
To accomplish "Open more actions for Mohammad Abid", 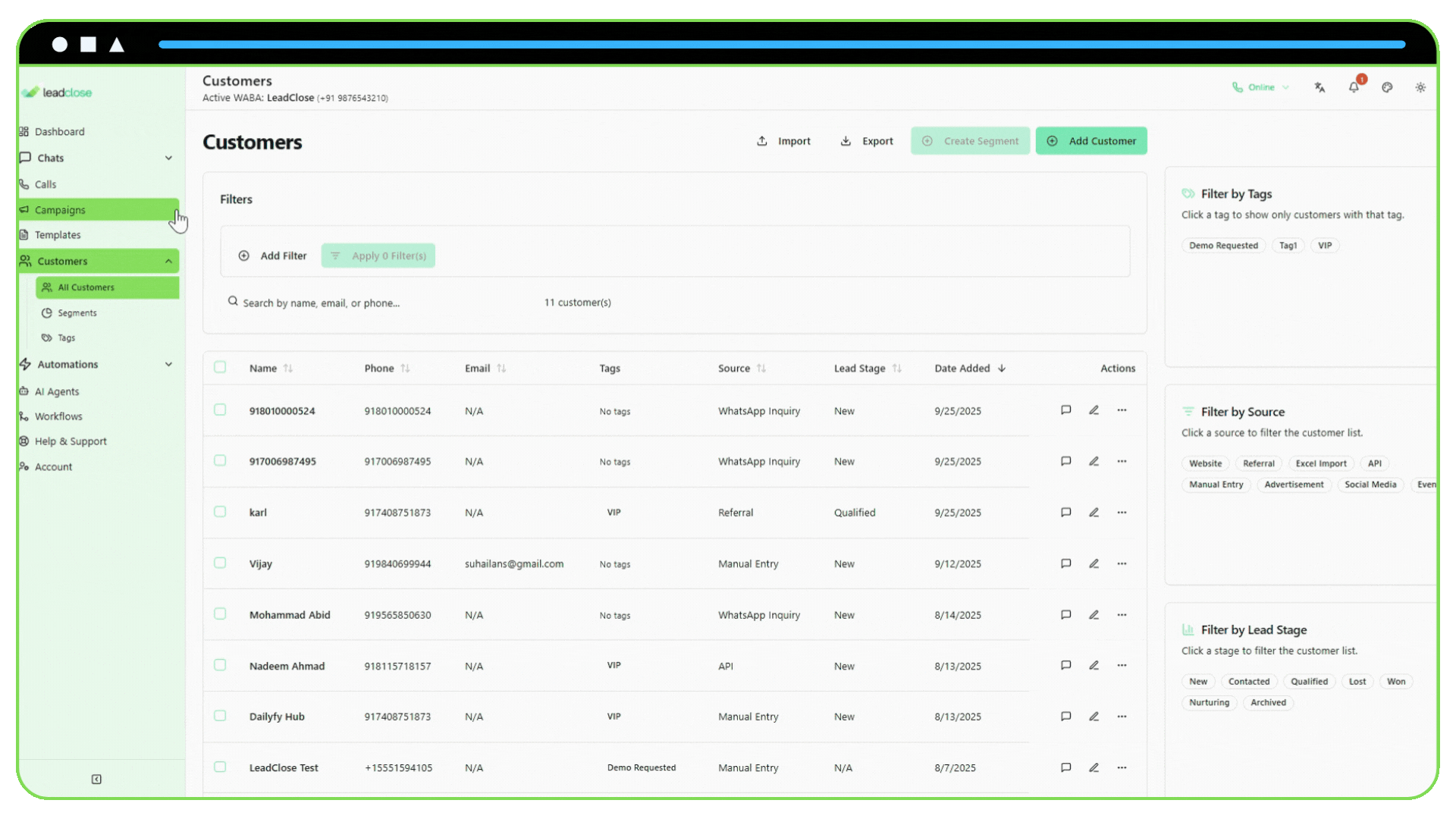I will pos(1122,615).
